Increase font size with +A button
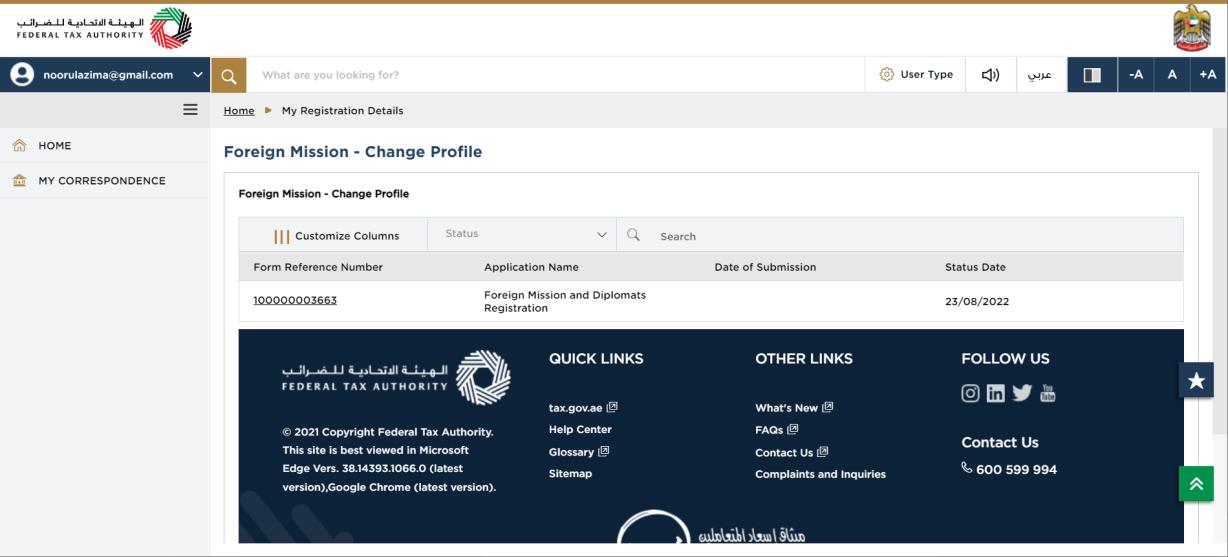The width and height of the screenshot is (1228, 557). tap(1208, 75)
